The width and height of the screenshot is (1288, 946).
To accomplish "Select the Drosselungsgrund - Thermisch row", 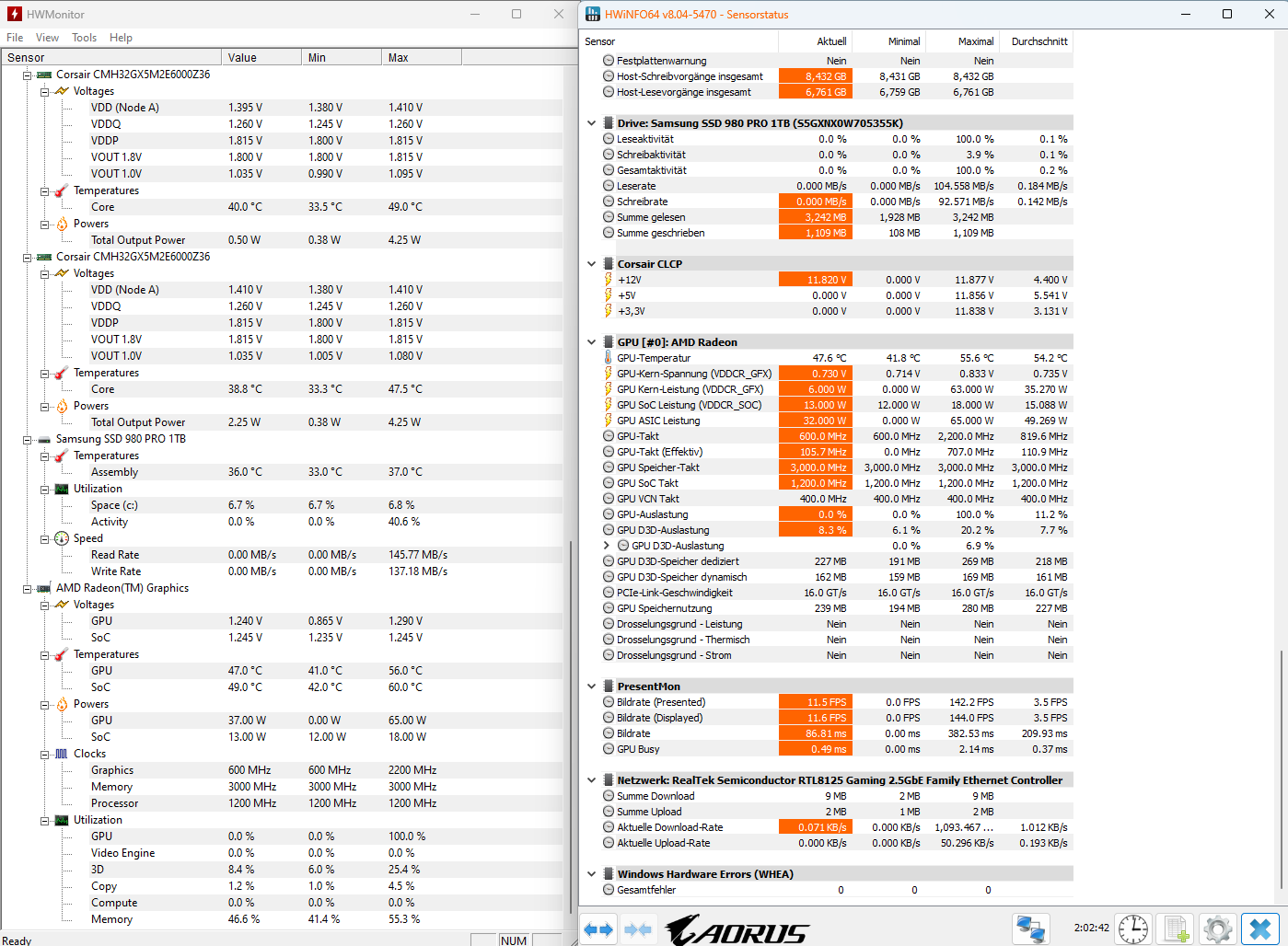I will click(x=838, y=640).
